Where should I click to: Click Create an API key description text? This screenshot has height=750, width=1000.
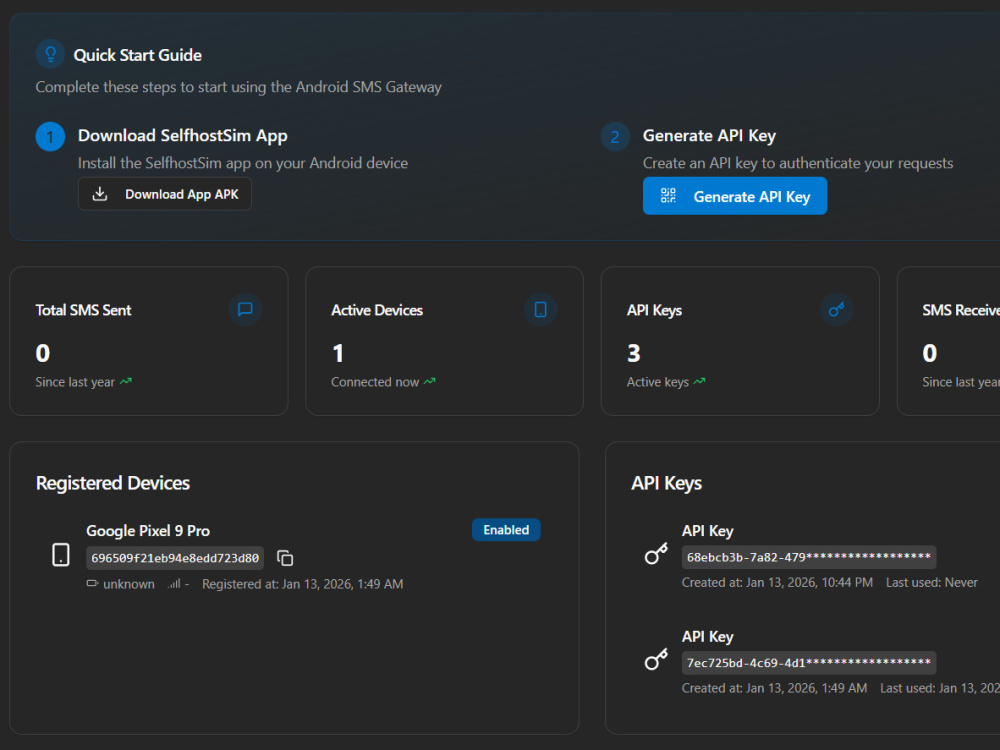pyautogui.click(x=798, y=163)
